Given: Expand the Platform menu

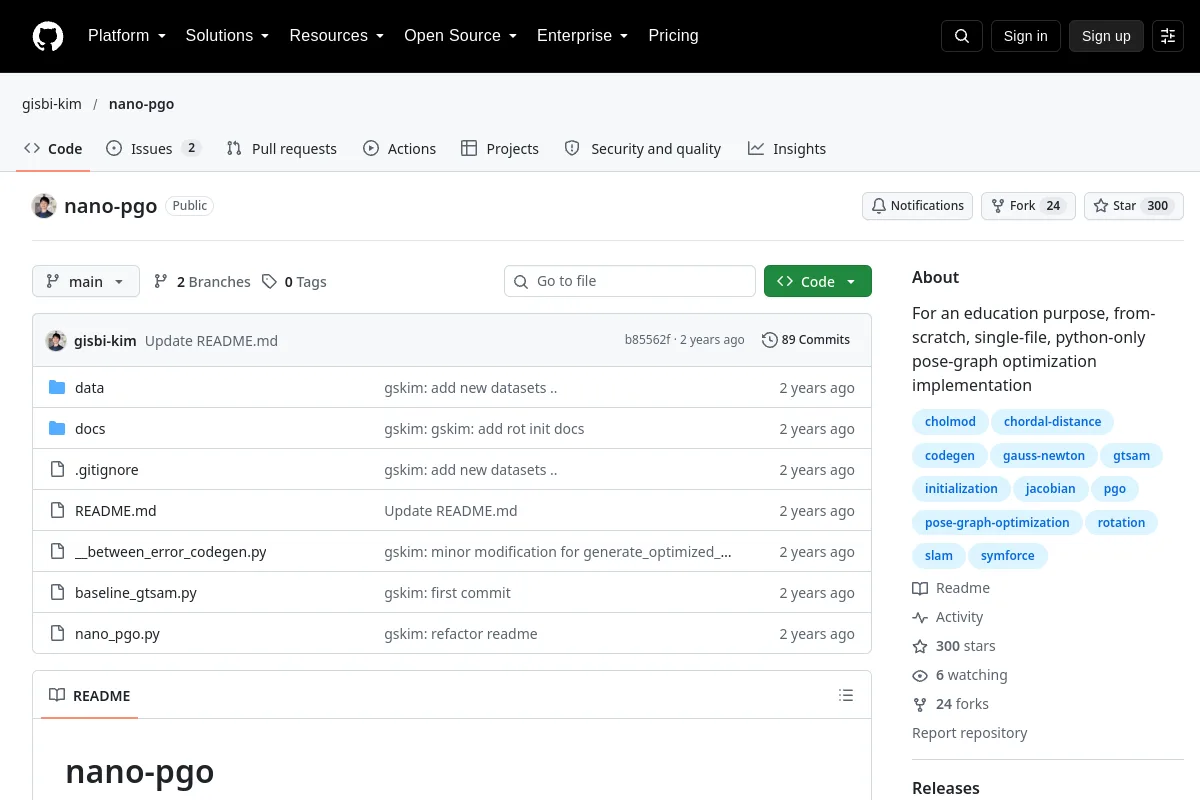Looking at the screenshot, I should click(127, 36).
